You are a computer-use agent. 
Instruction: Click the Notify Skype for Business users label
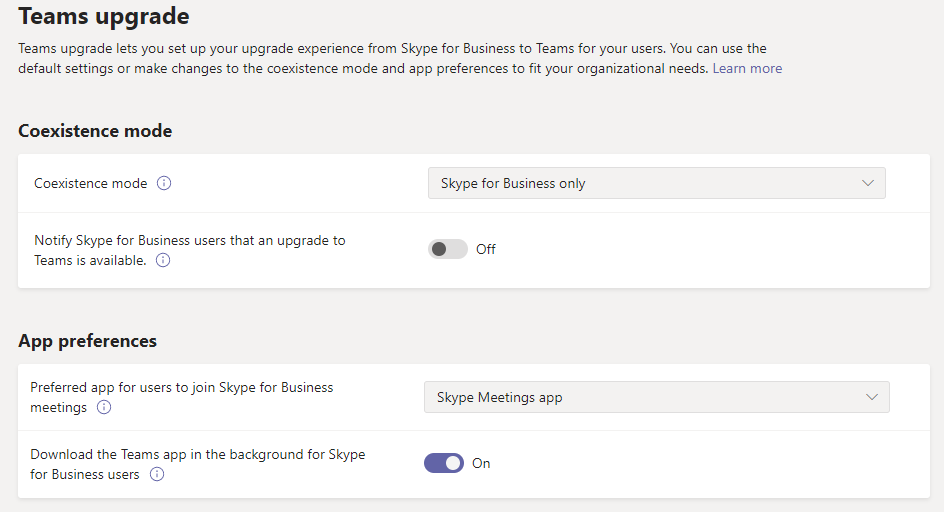pos(190,250)
